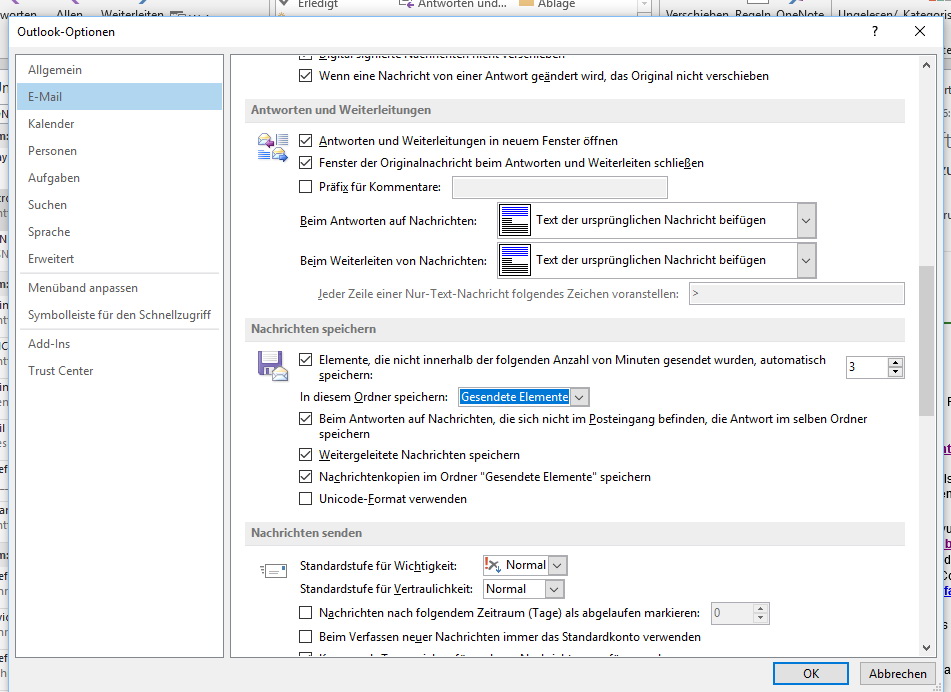This screenshot has height=692, width=951.
Task: Decrease auto-save minutes with down arrow
Action: point(895,372)
